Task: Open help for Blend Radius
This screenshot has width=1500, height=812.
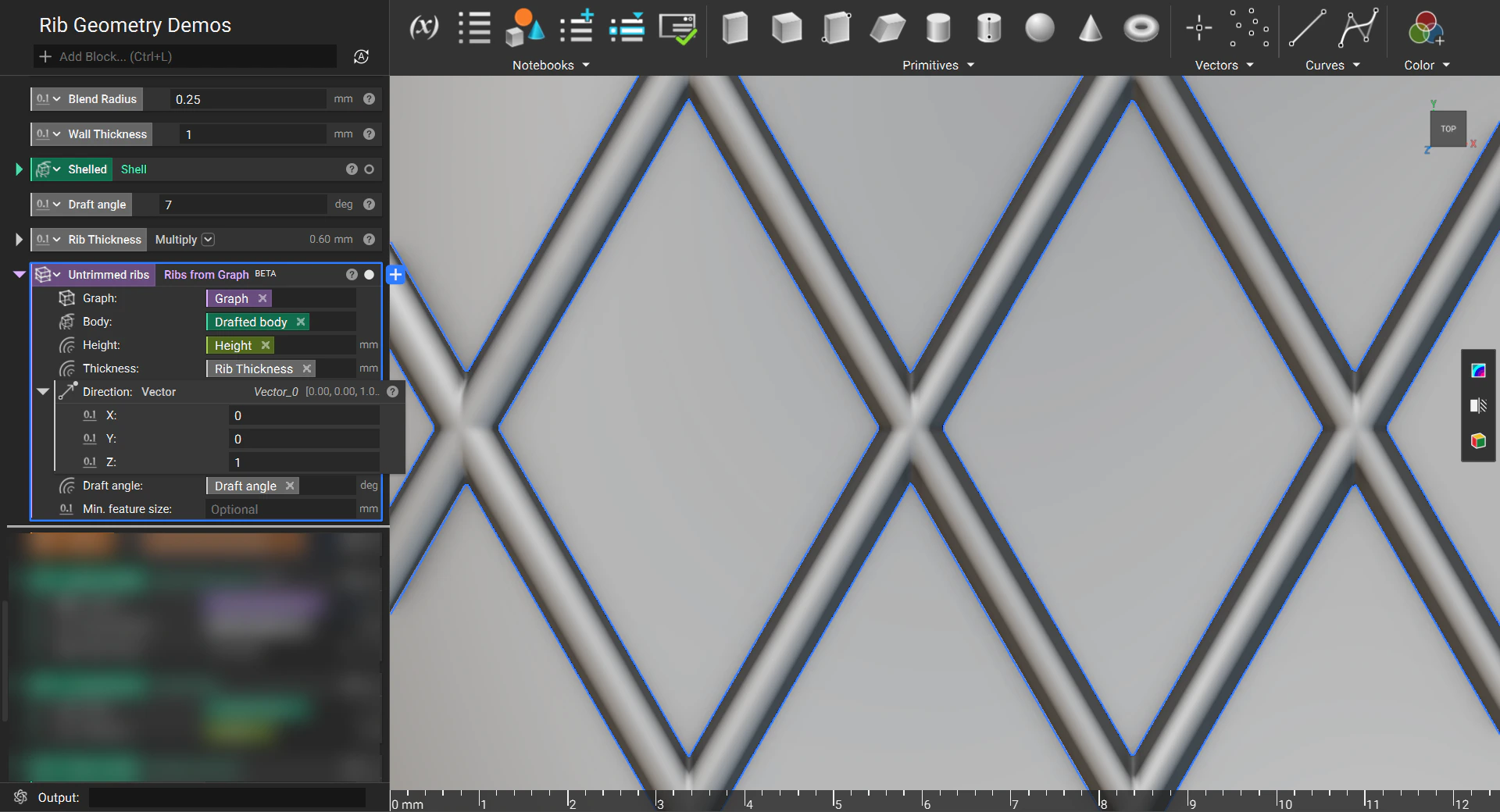Action: tap(370, 99)
